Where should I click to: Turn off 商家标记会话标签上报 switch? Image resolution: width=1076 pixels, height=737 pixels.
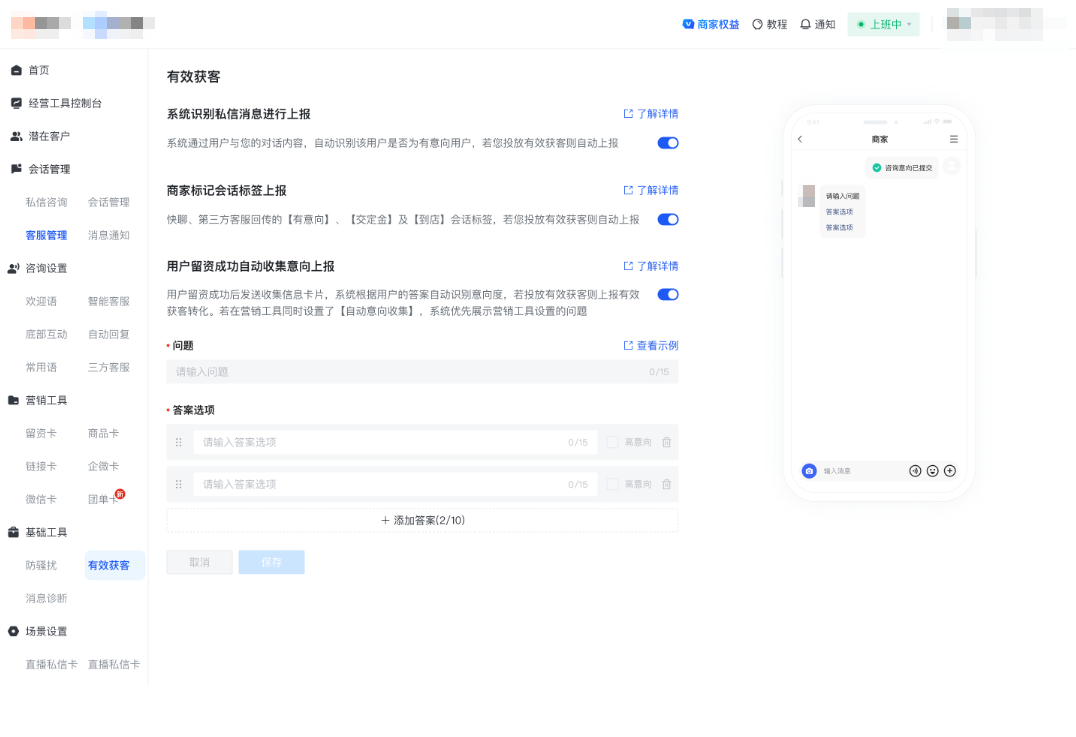coord(667,219)
